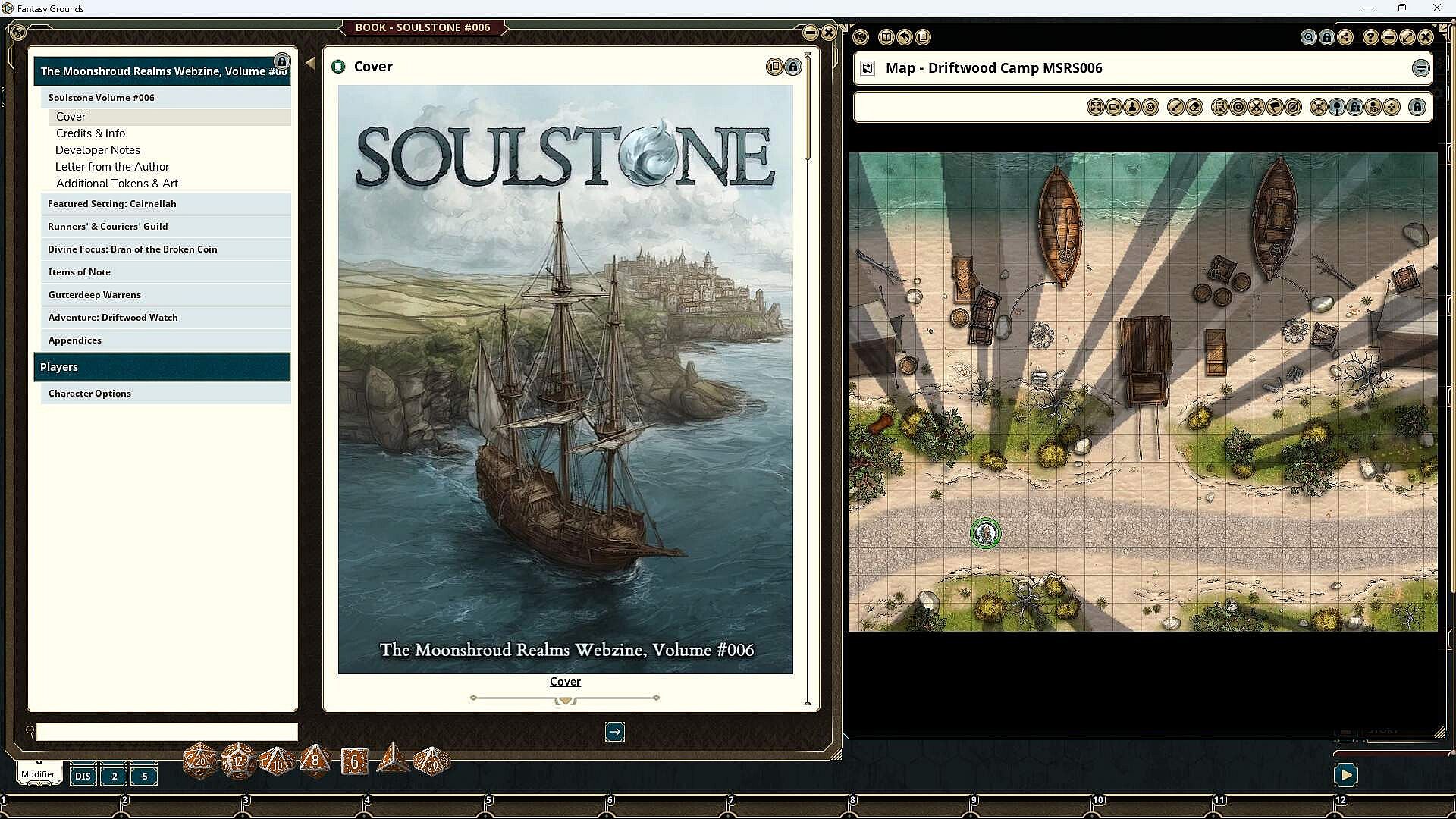
Task: Collapse Soulstone Volume #006 chapter
Action: tap(166, 97)
